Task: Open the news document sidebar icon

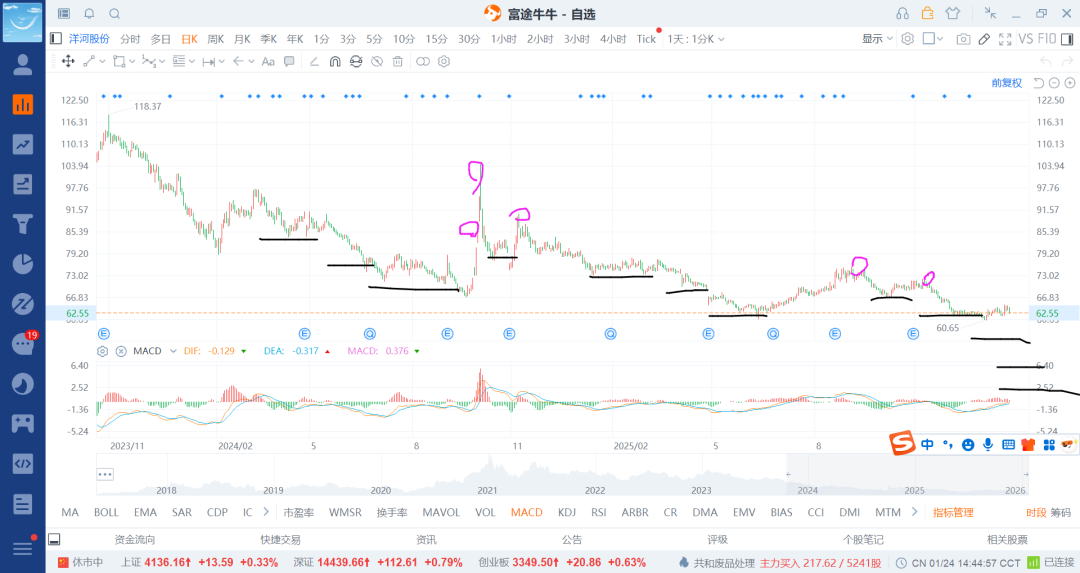Action: [23, 503]
